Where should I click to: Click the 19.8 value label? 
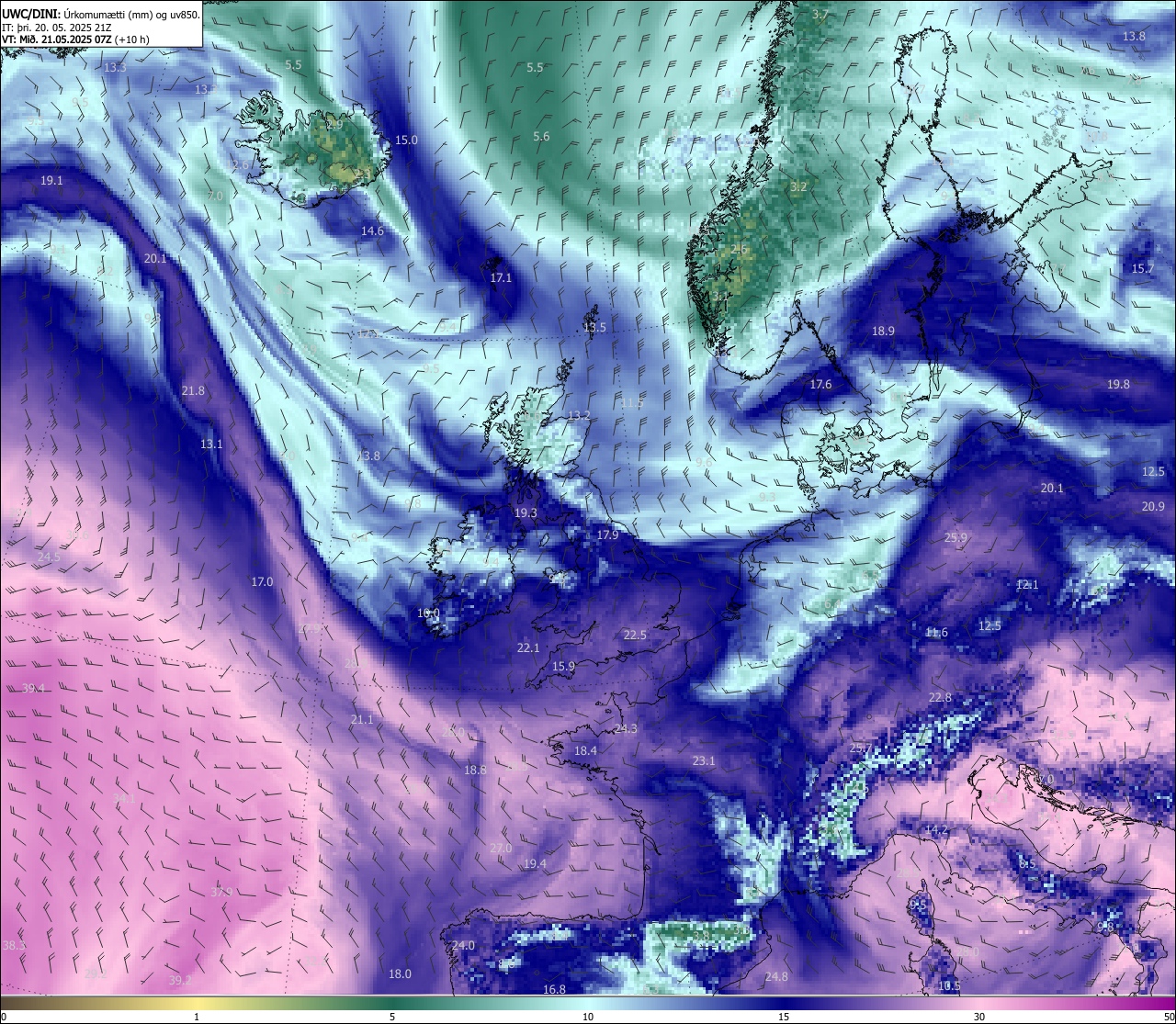tap(1118, 385)
